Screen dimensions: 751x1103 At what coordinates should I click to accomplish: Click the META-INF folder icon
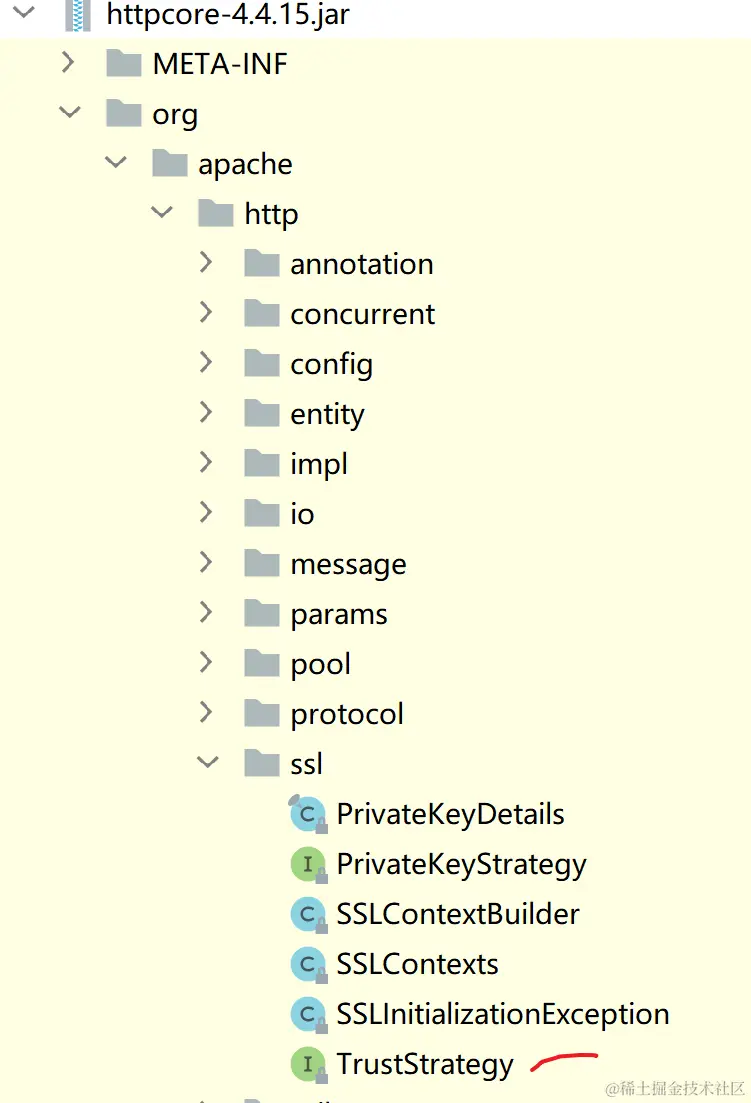[124, 65]
